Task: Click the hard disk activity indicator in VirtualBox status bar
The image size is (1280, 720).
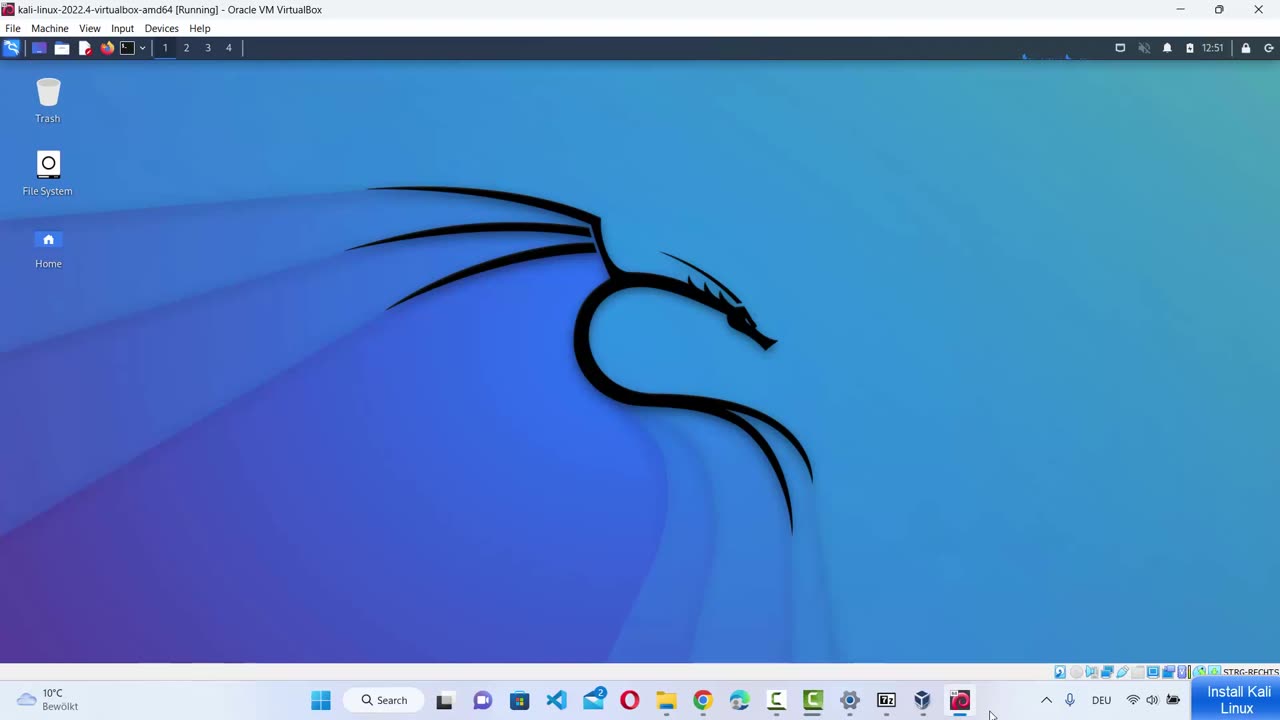Action: [1060, 672]
